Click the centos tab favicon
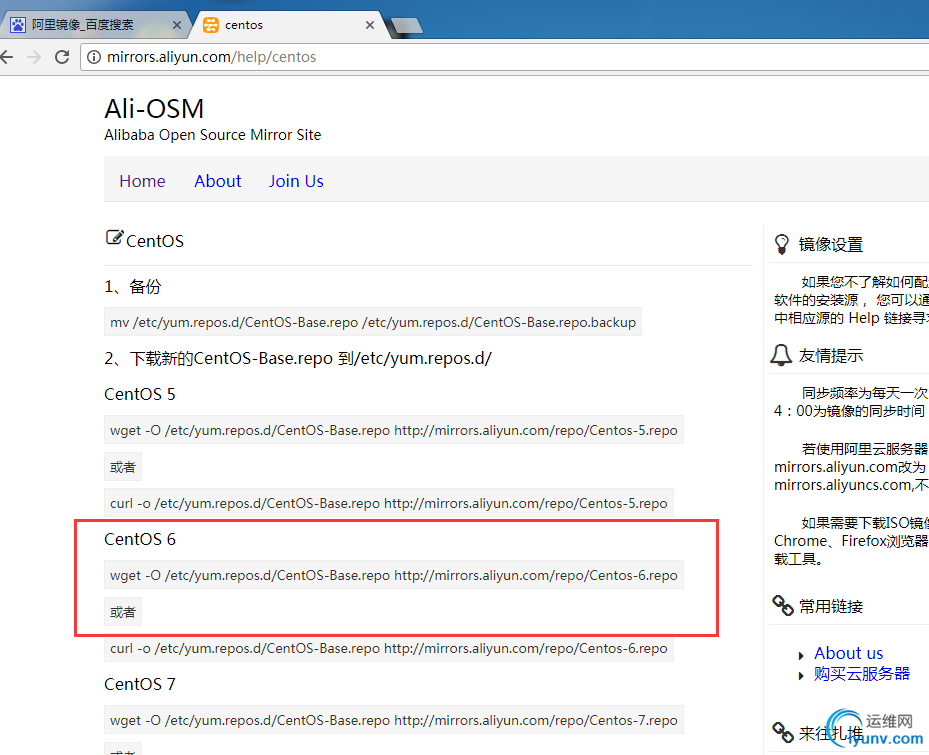The image size is (929, 755). tap(210, 25)
